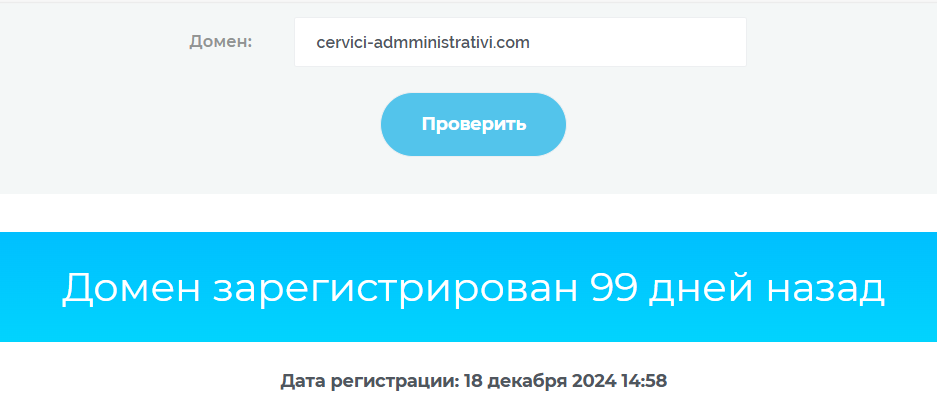Image resolution: width=937 pixels, height=411 pixels.
Task: Place cursor after .com in the domain field
Action: pyautogui.click(x=531, y=42)
